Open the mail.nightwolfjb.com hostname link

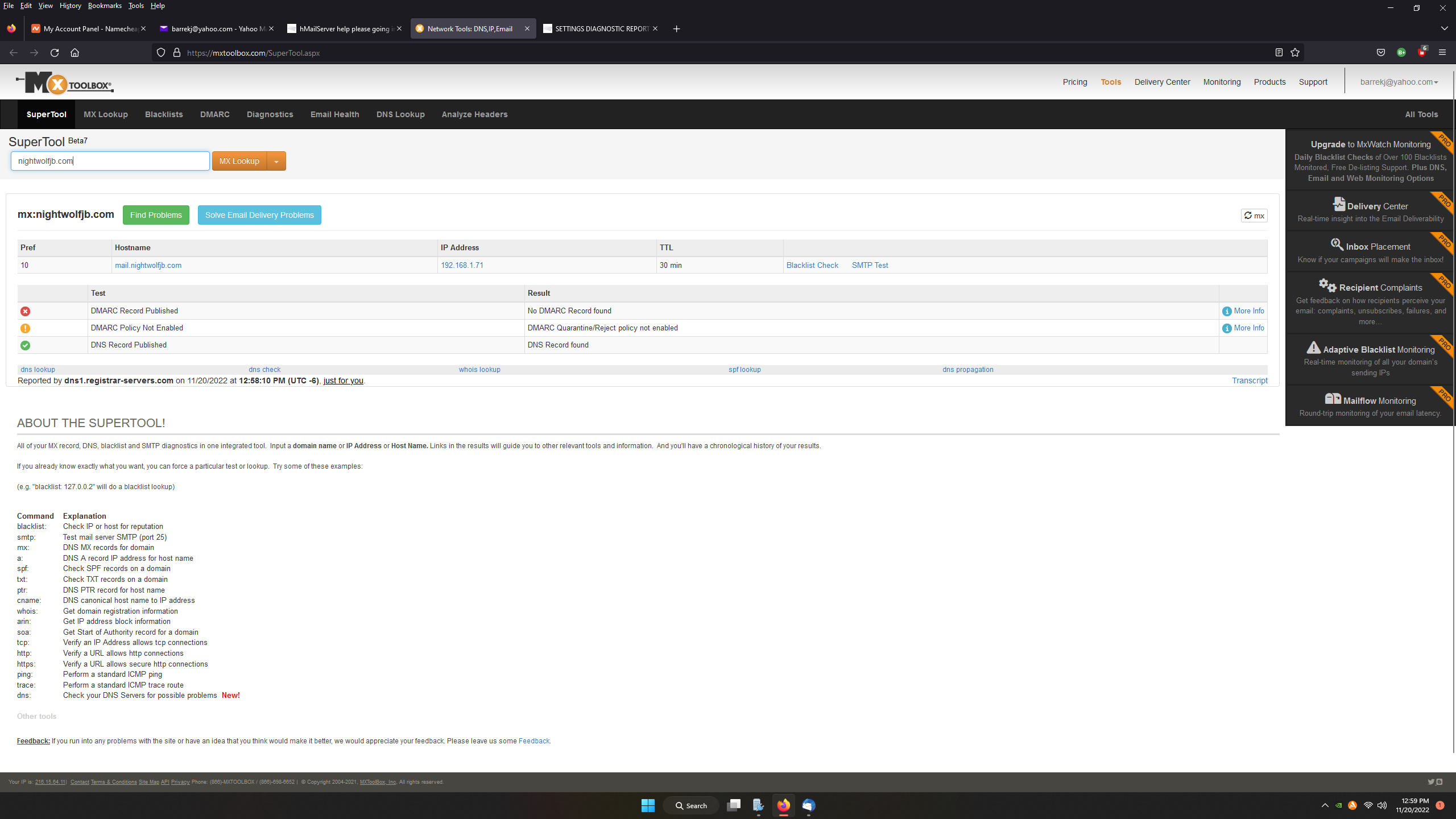click(148, 265)
